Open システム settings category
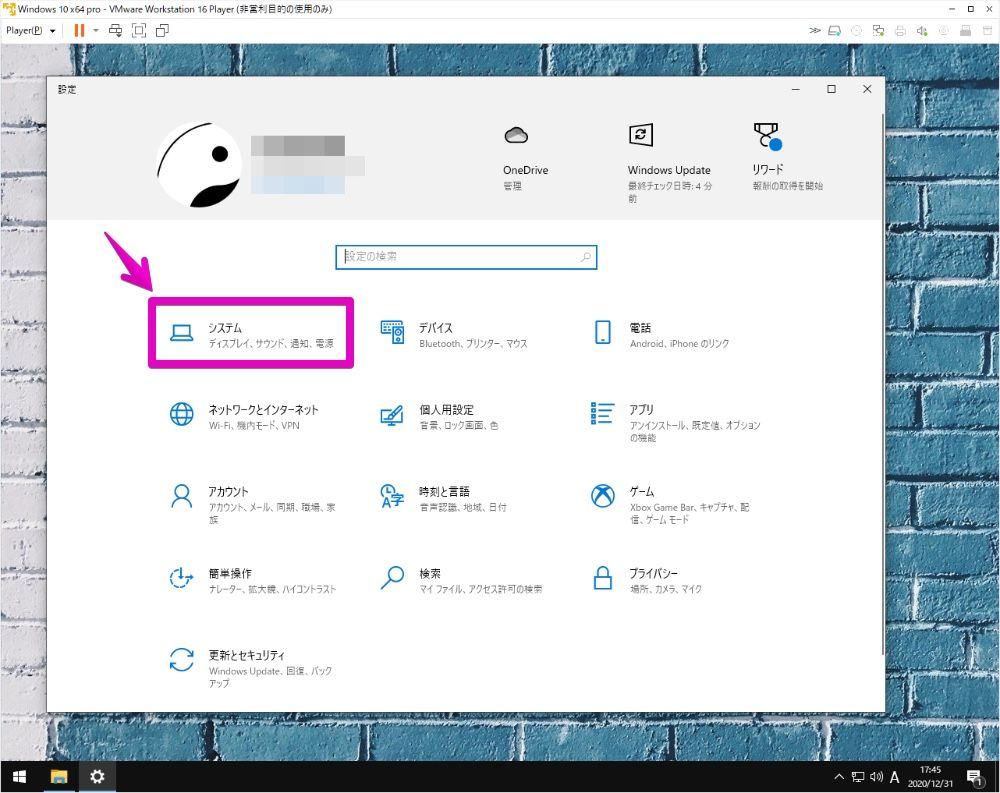This screenshot has width=1000, height=793. [x=251, y=334]
